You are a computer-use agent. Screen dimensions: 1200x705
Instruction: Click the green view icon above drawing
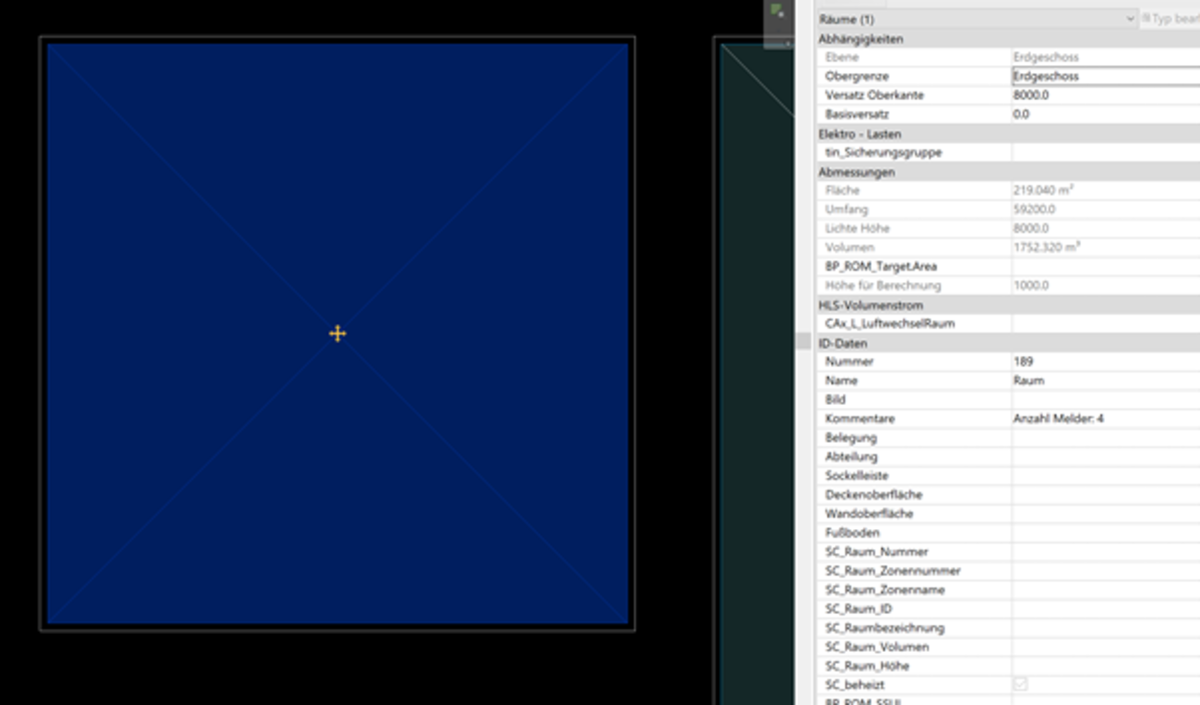click(777, 11)
